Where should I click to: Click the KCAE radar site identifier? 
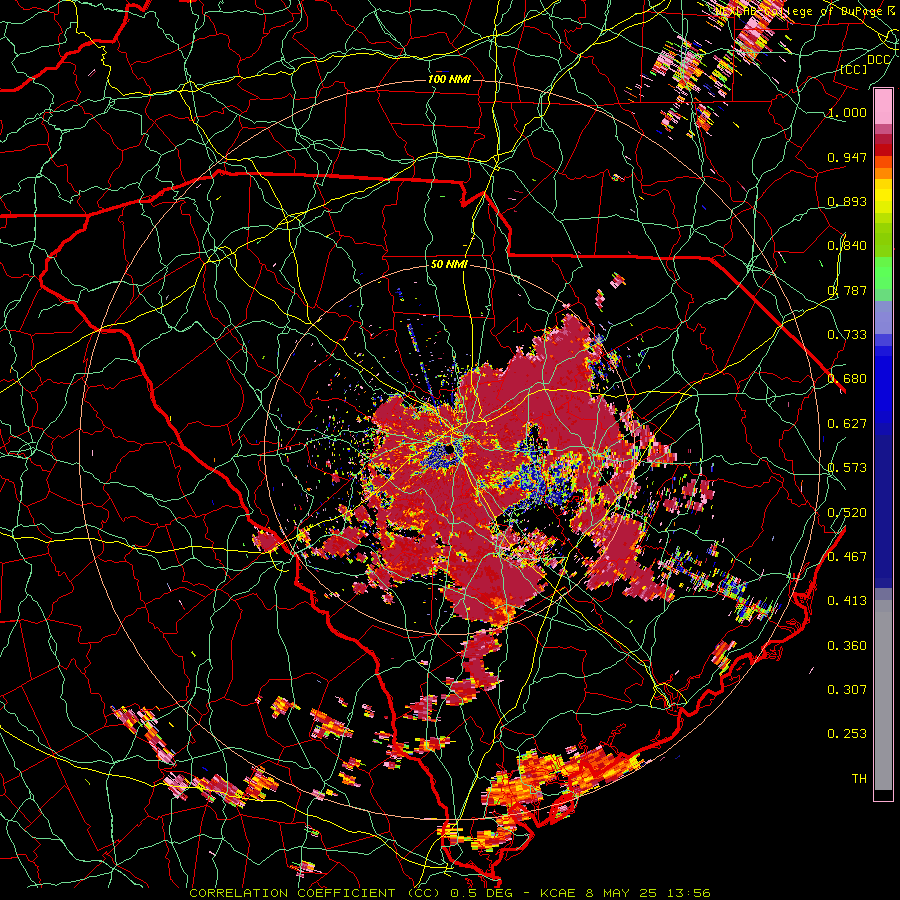click(x=558, y=893)
